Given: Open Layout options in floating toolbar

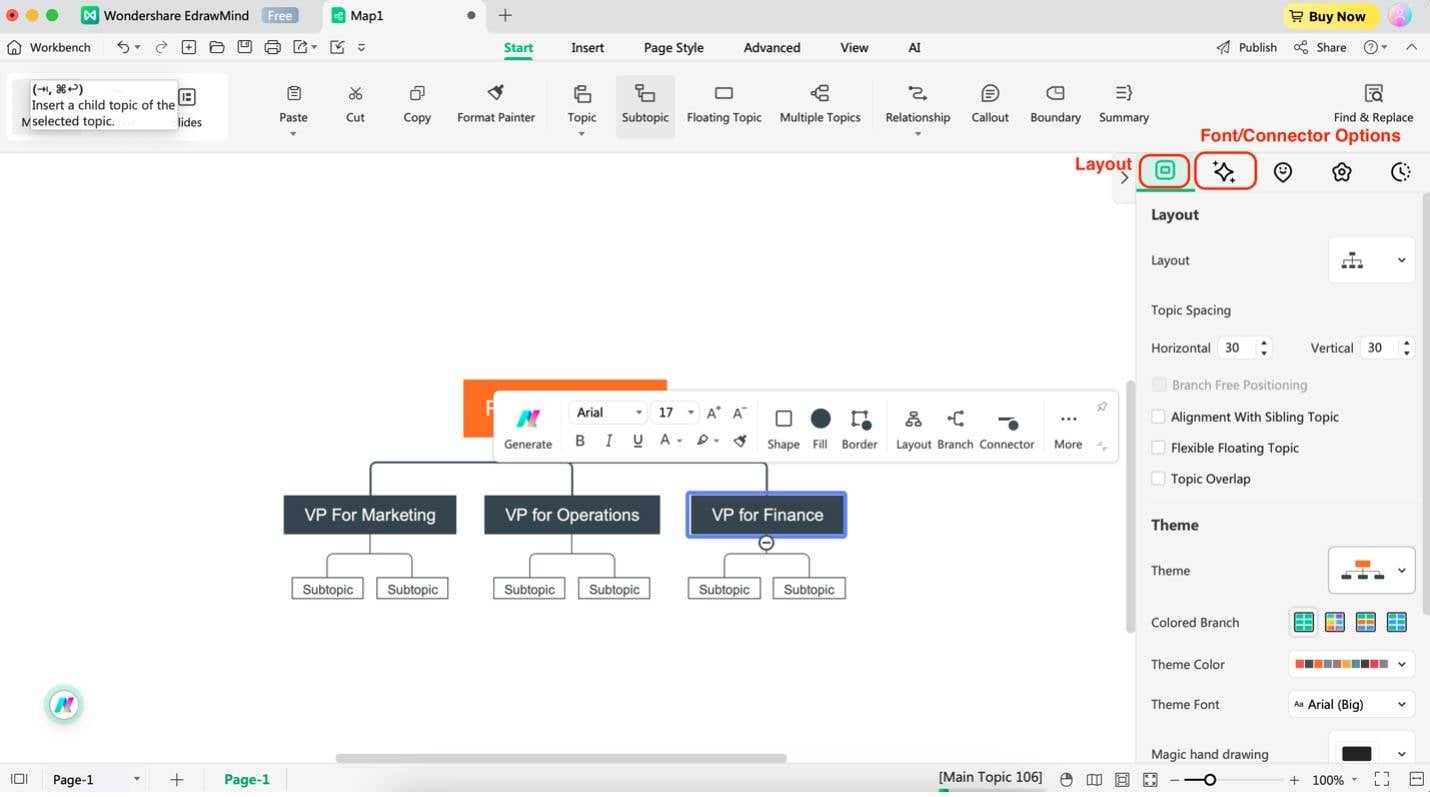Looking at the screenshot, I should click(x=913, y=428).
